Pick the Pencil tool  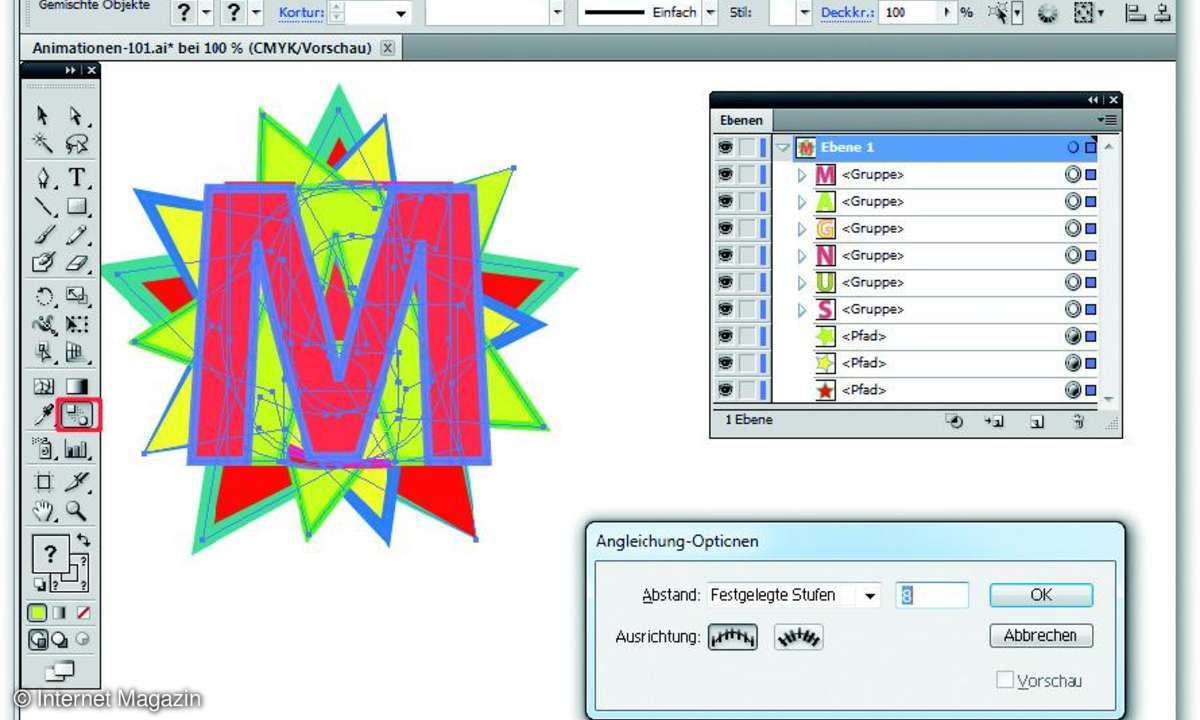77,236
